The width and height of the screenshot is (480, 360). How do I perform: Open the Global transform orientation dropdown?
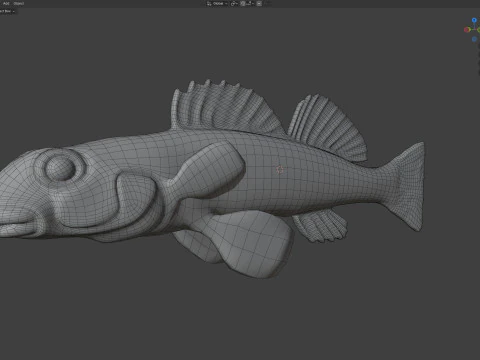pos(217,3)
